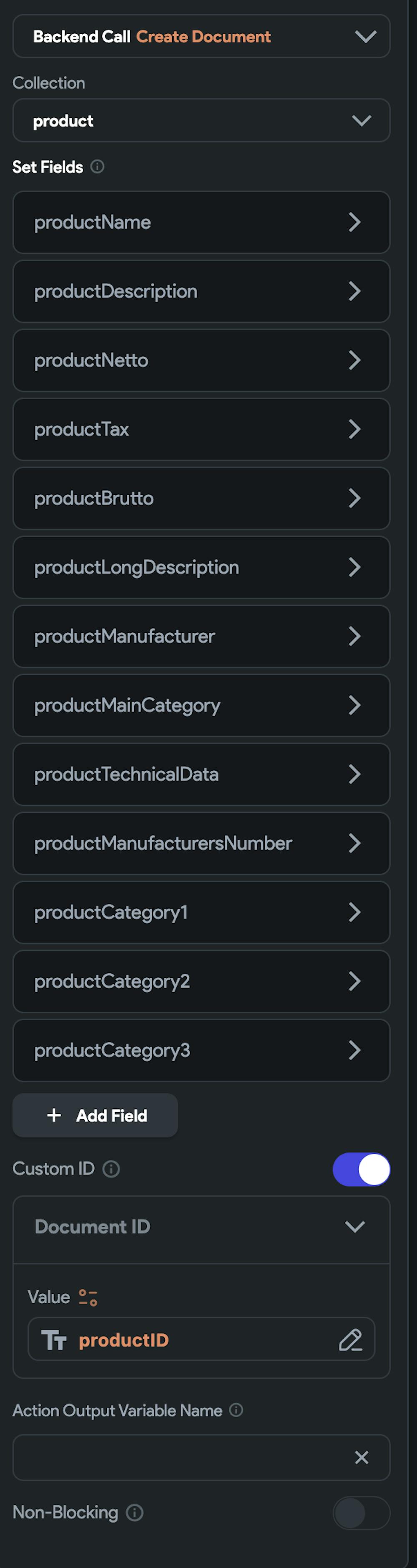
Task: Click the Action Output Variable Name info icon
Action: pyautogui.click(x=236, y=1410)
